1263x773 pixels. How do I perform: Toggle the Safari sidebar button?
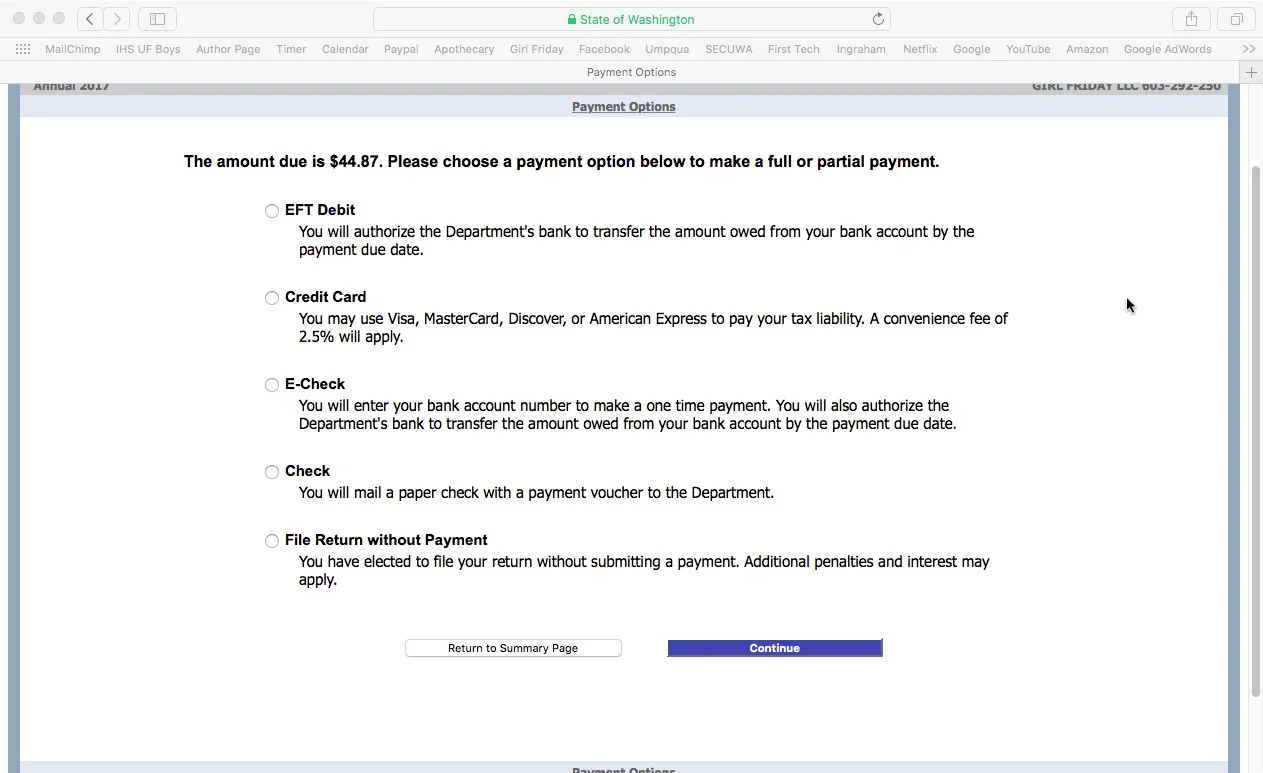tap(157, 19)
